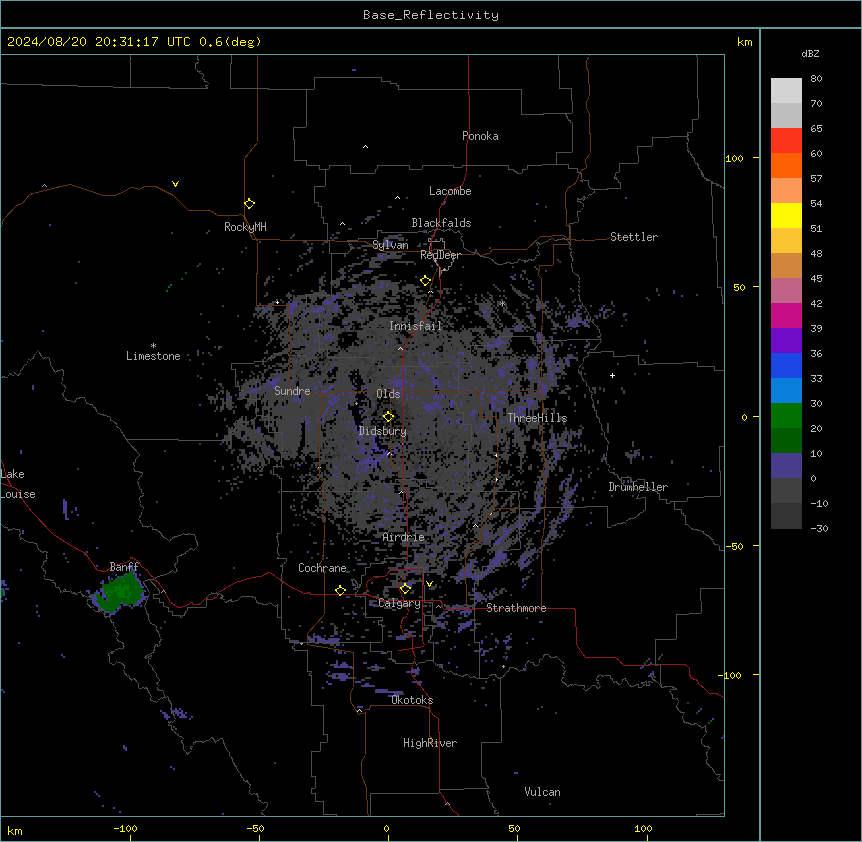This screenshot has height=842, width=862.
Task: Click the Vulcan label
Action: tap(542, 792)
